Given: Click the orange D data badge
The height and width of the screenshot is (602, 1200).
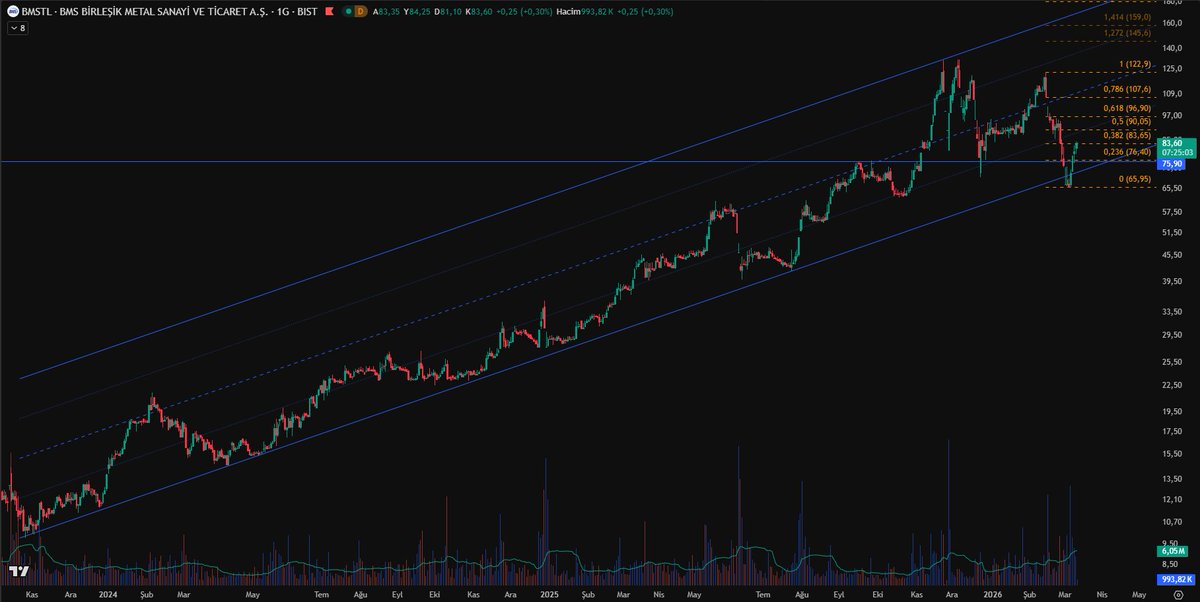Looking at the screenshot, I should (x=361, y=11).
